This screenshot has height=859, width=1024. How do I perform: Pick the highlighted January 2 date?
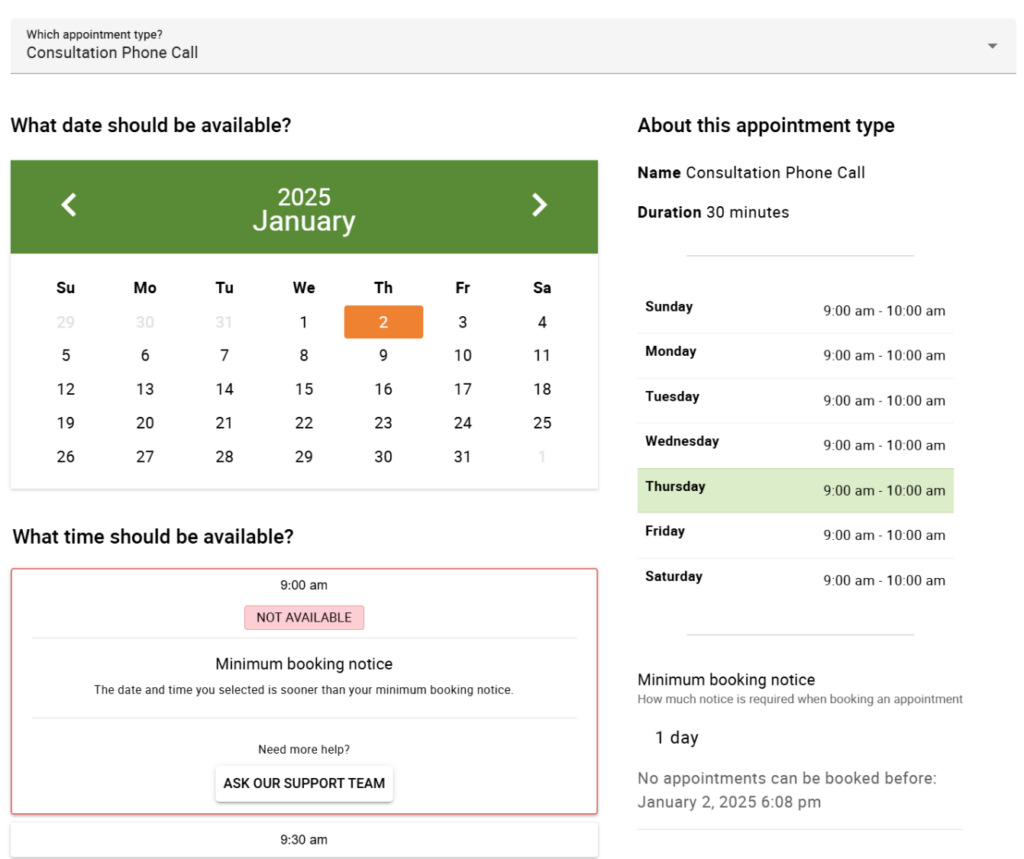pos(383,322)
